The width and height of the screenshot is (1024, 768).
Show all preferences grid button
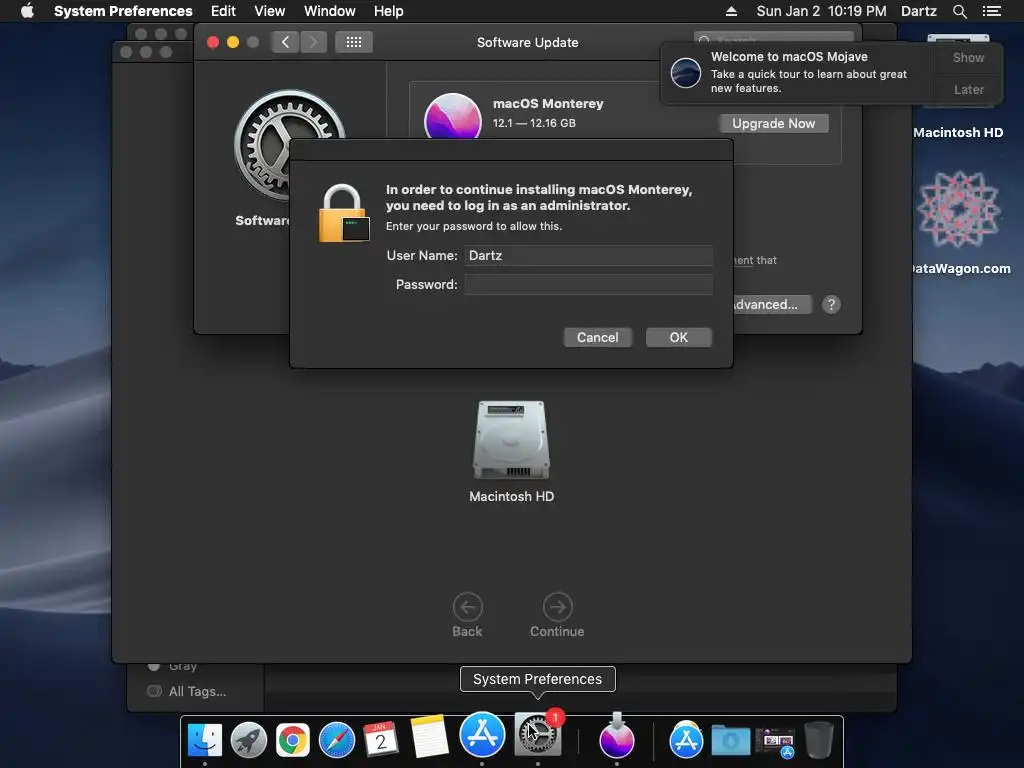click(x=354, y=42)
